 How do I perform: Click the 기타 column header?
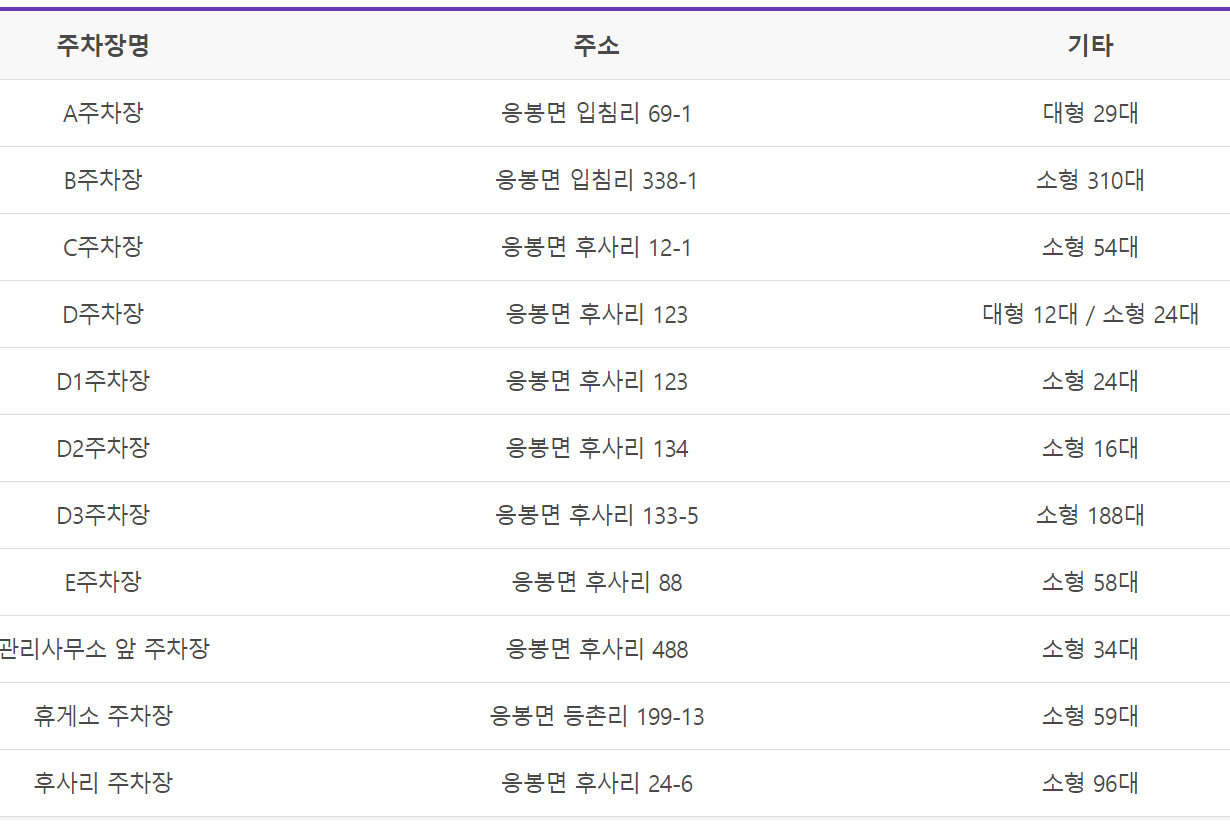(x=1090, y=45)
